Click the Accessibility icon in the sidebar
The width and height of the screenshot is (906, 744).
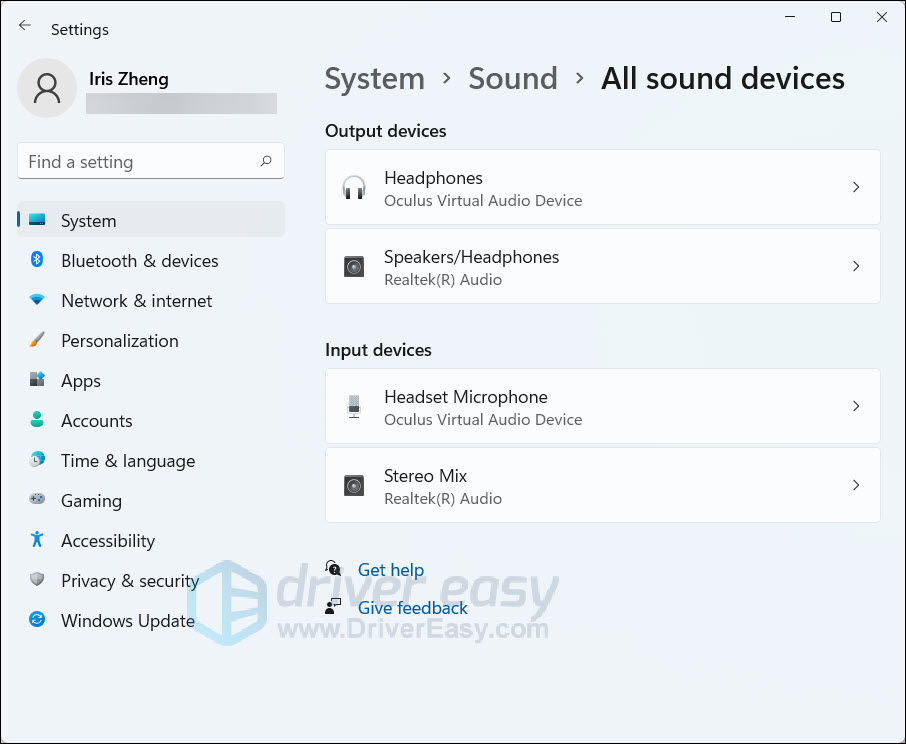coord(36,541)
